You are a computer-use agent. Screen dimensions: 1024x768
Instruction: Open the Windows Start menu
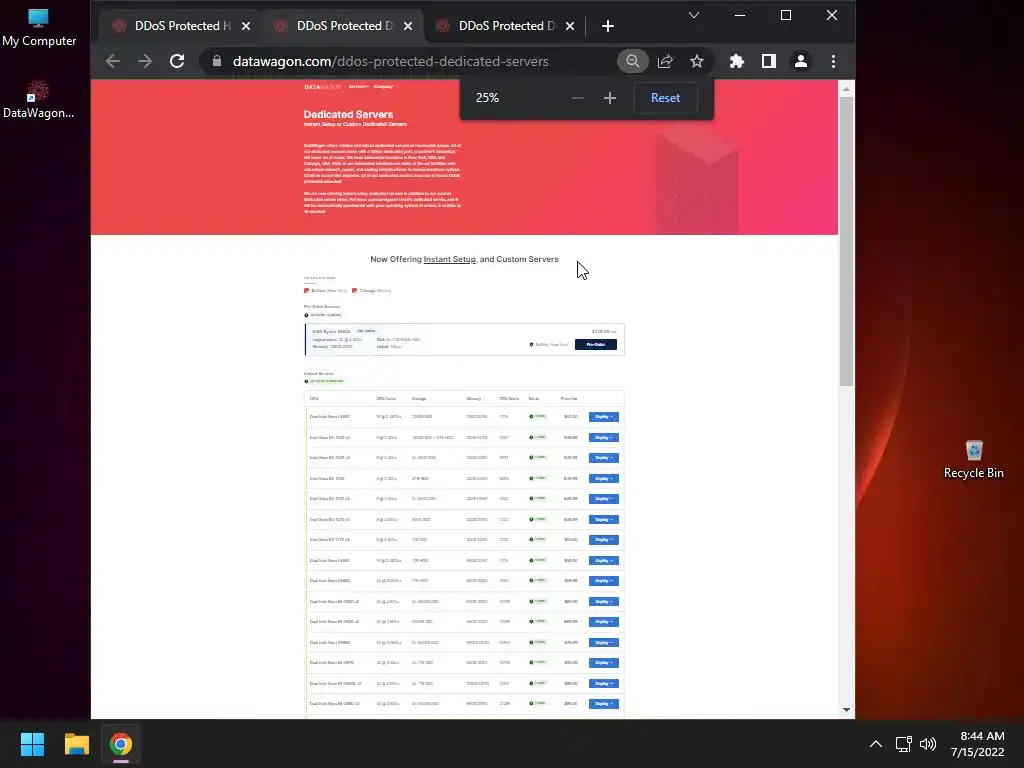coord(32,744)
